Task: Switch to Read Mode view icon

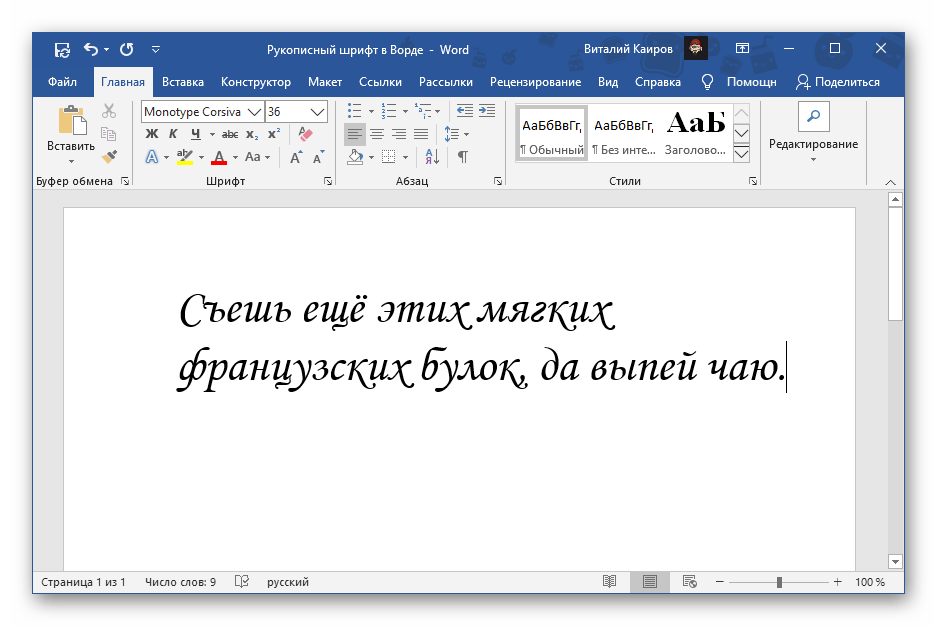Action: [x=609, y=582]
